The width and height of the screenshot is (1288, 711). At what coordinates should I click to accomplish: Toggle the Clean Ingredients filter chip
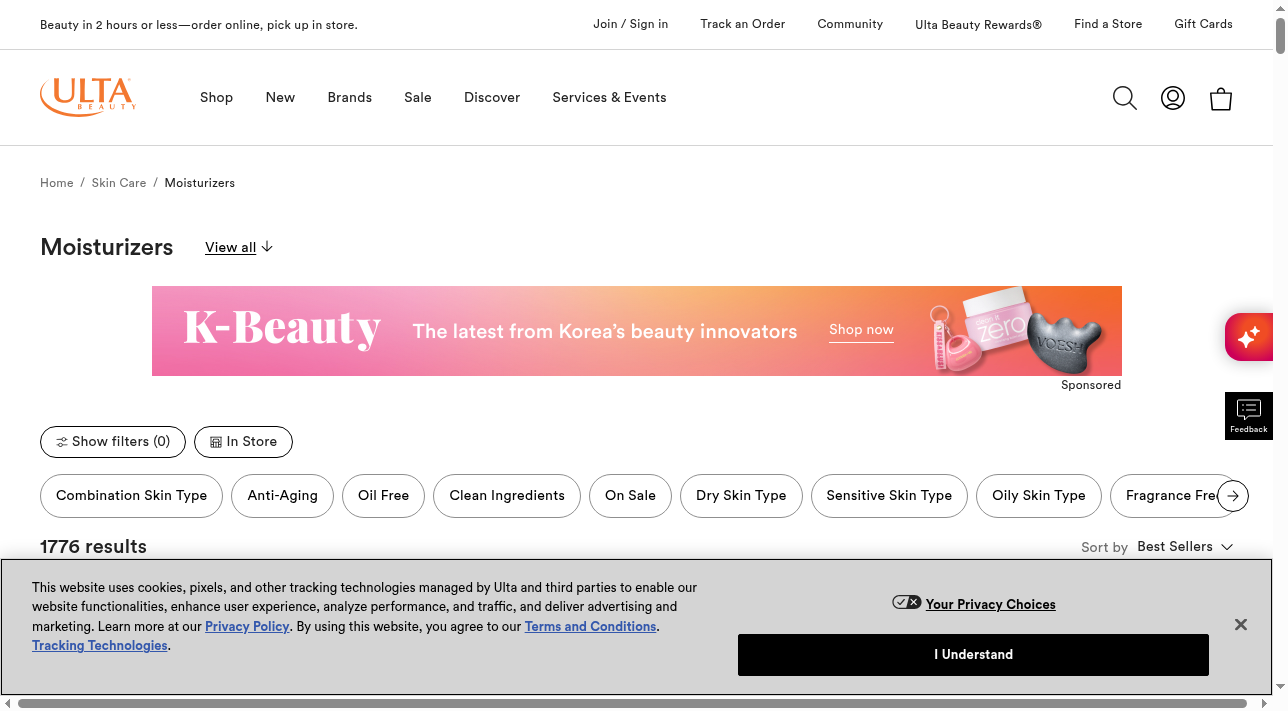(507, 496)
